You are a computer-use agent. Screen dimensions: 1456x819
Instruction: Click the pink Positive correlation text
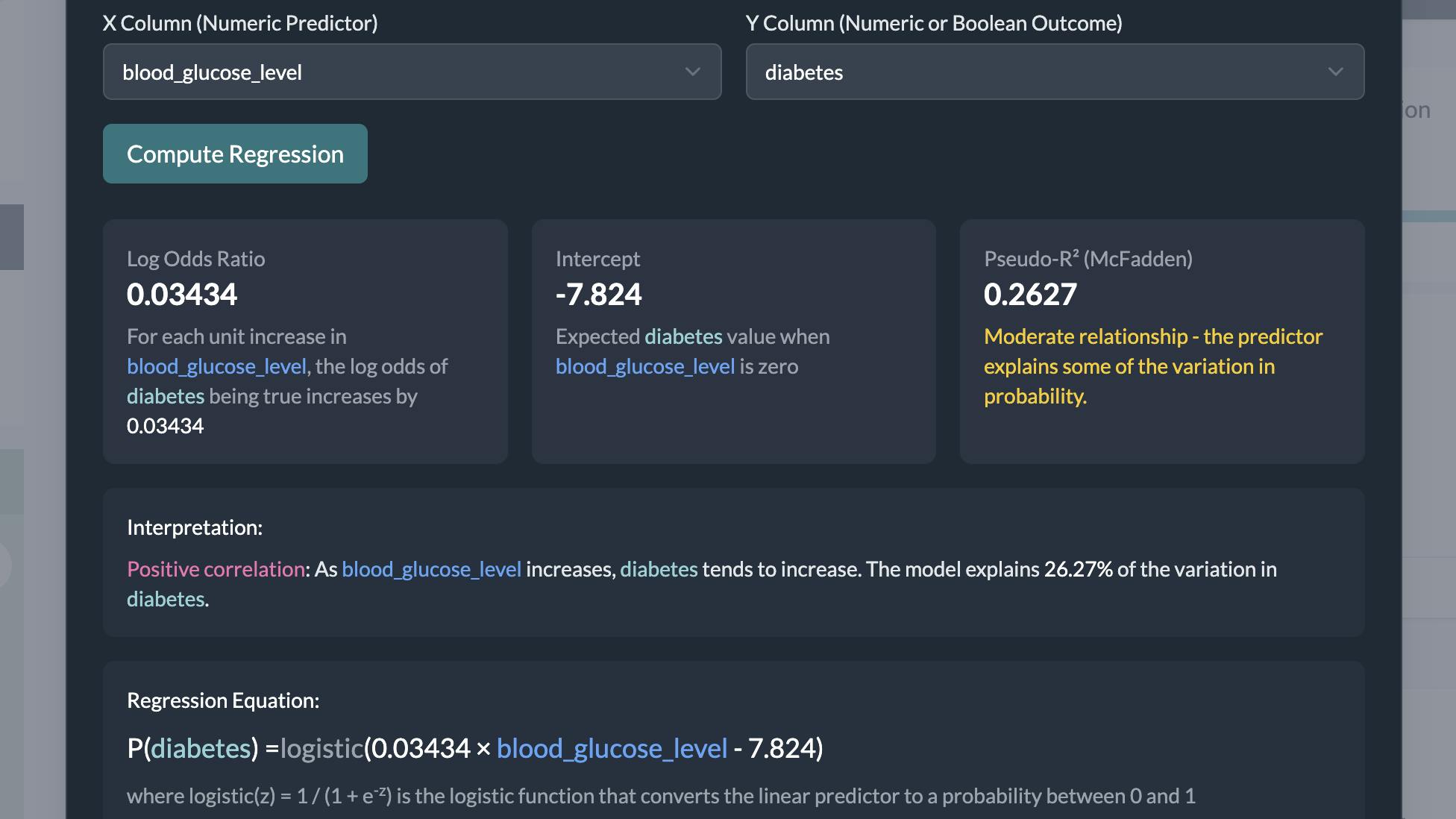point(216,569)
